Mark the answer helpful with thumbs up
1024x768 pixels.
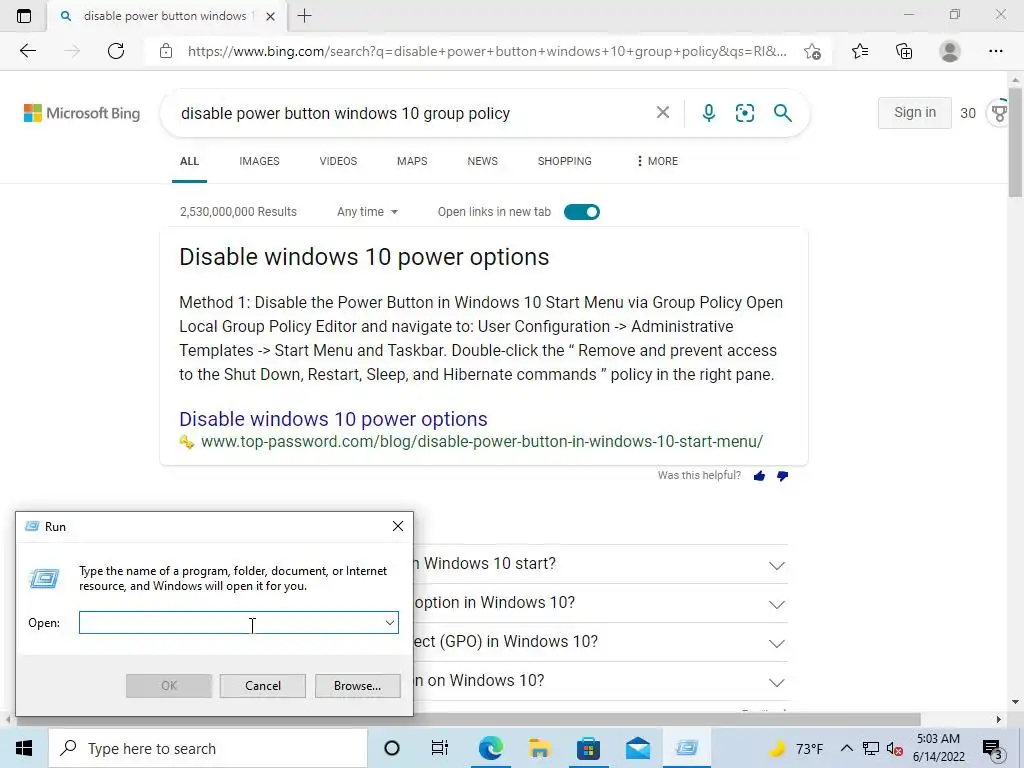(759, 476)
